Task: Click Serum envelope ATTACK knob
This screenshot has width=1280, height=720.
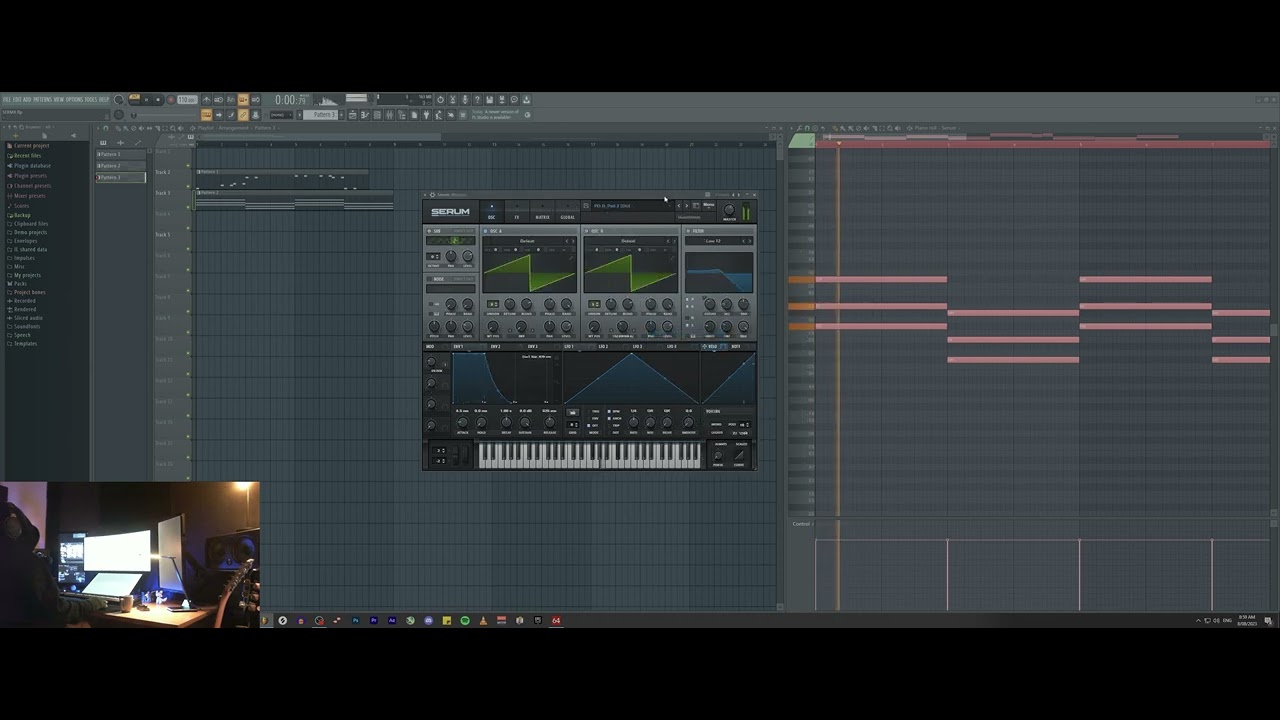Action: click(x=462, y=422)
